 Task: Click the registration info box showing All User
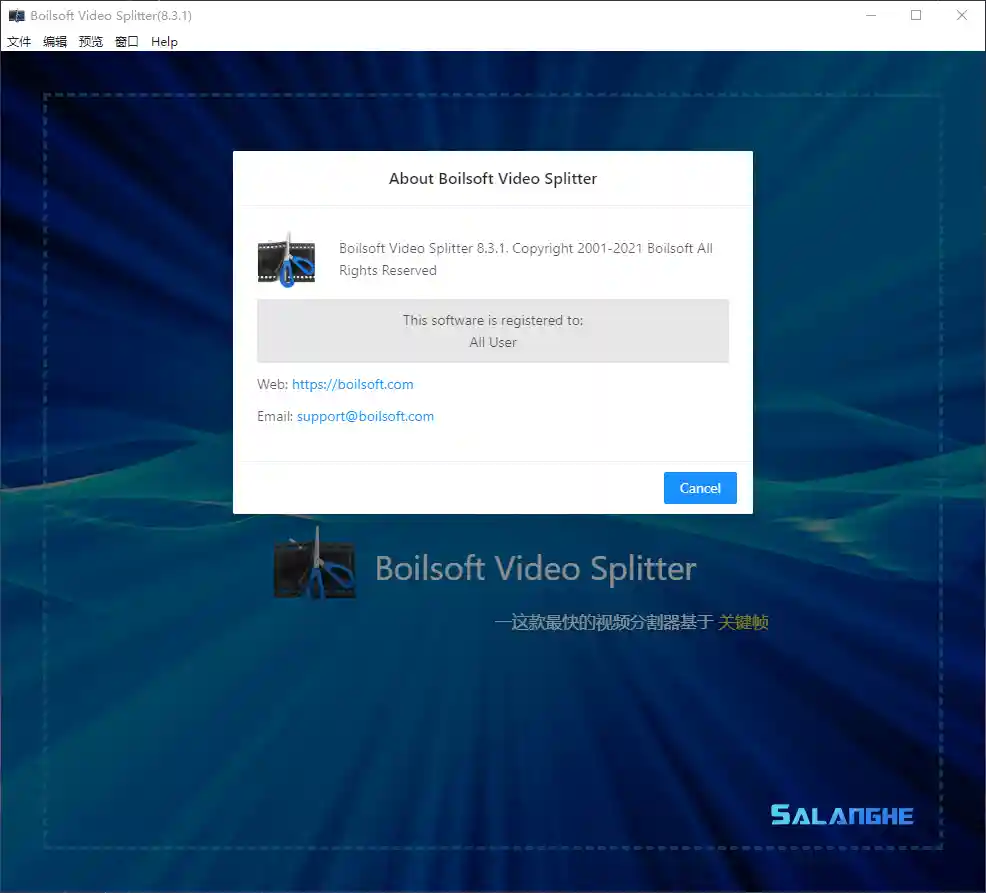tap(493, 331)
